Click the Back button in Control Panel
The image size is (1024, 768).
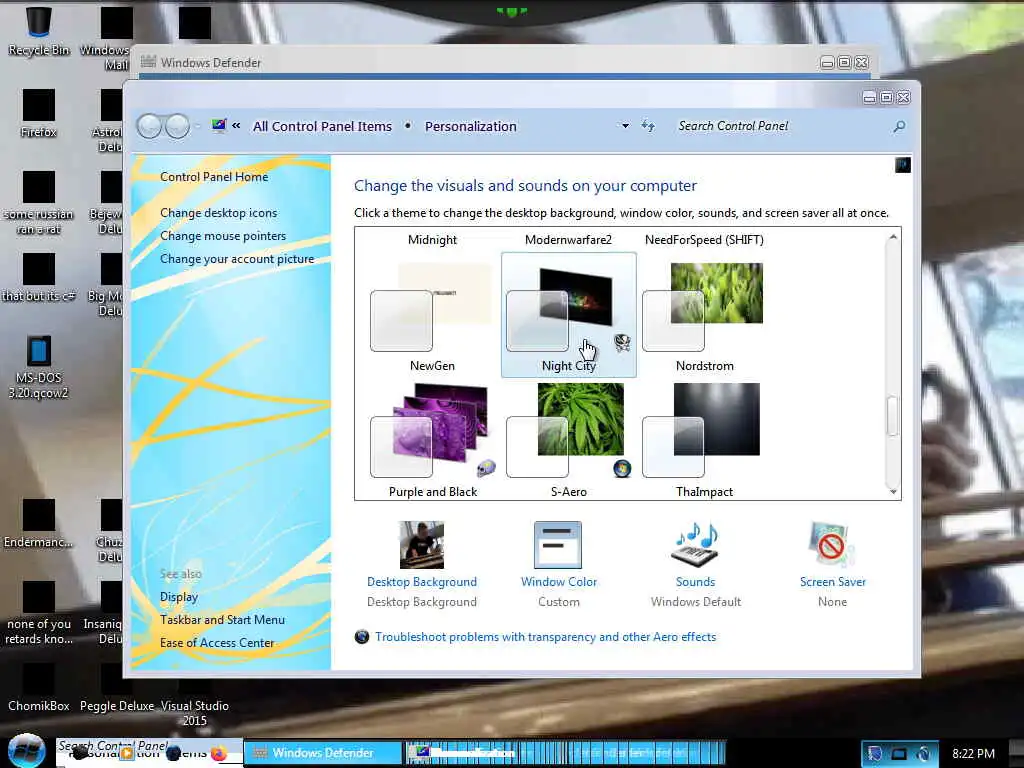click(150, 126)
